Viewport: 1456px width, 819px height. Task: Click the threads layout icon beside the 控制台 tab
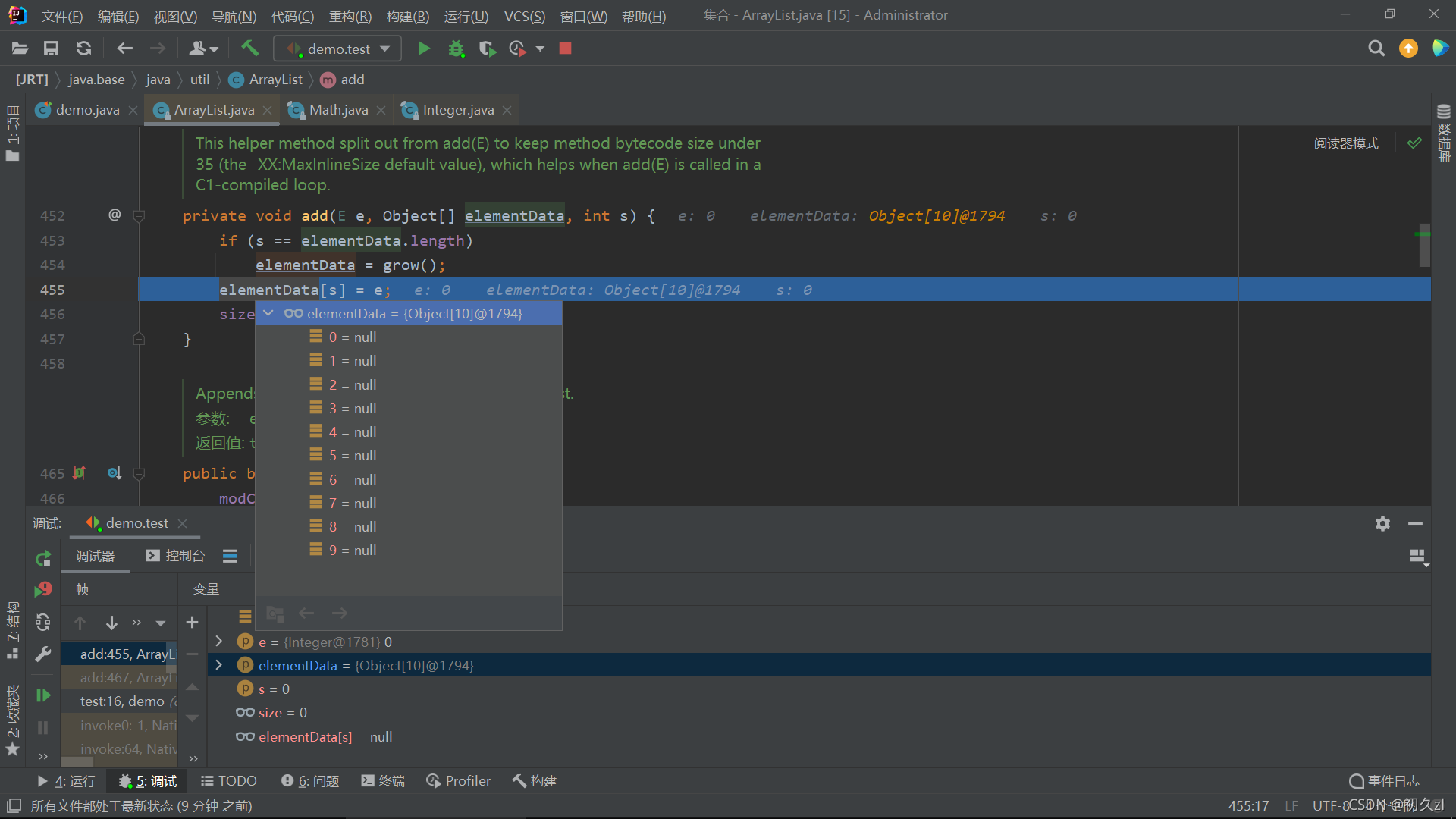click(230, 556)
